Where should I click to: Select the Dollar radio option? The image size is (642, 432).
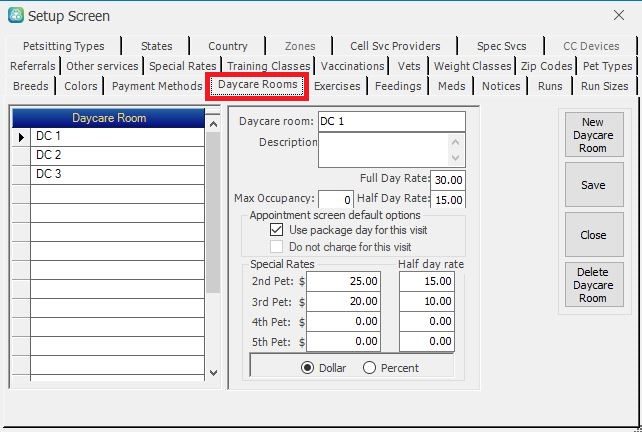pyautogui.click(x=308, y=367)
